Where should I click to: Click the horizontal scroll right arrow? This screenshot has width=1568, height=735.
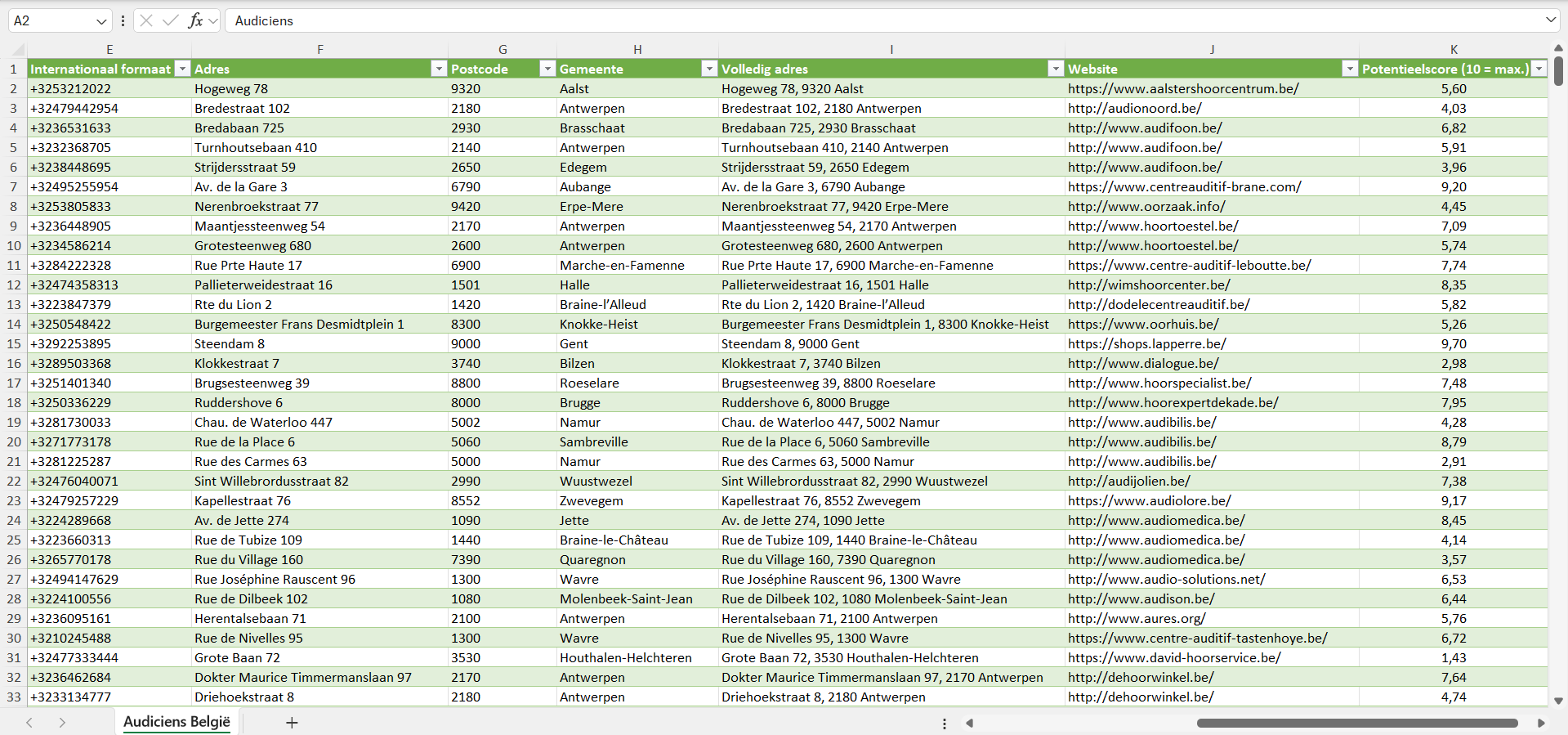(x=1541, y=723)
